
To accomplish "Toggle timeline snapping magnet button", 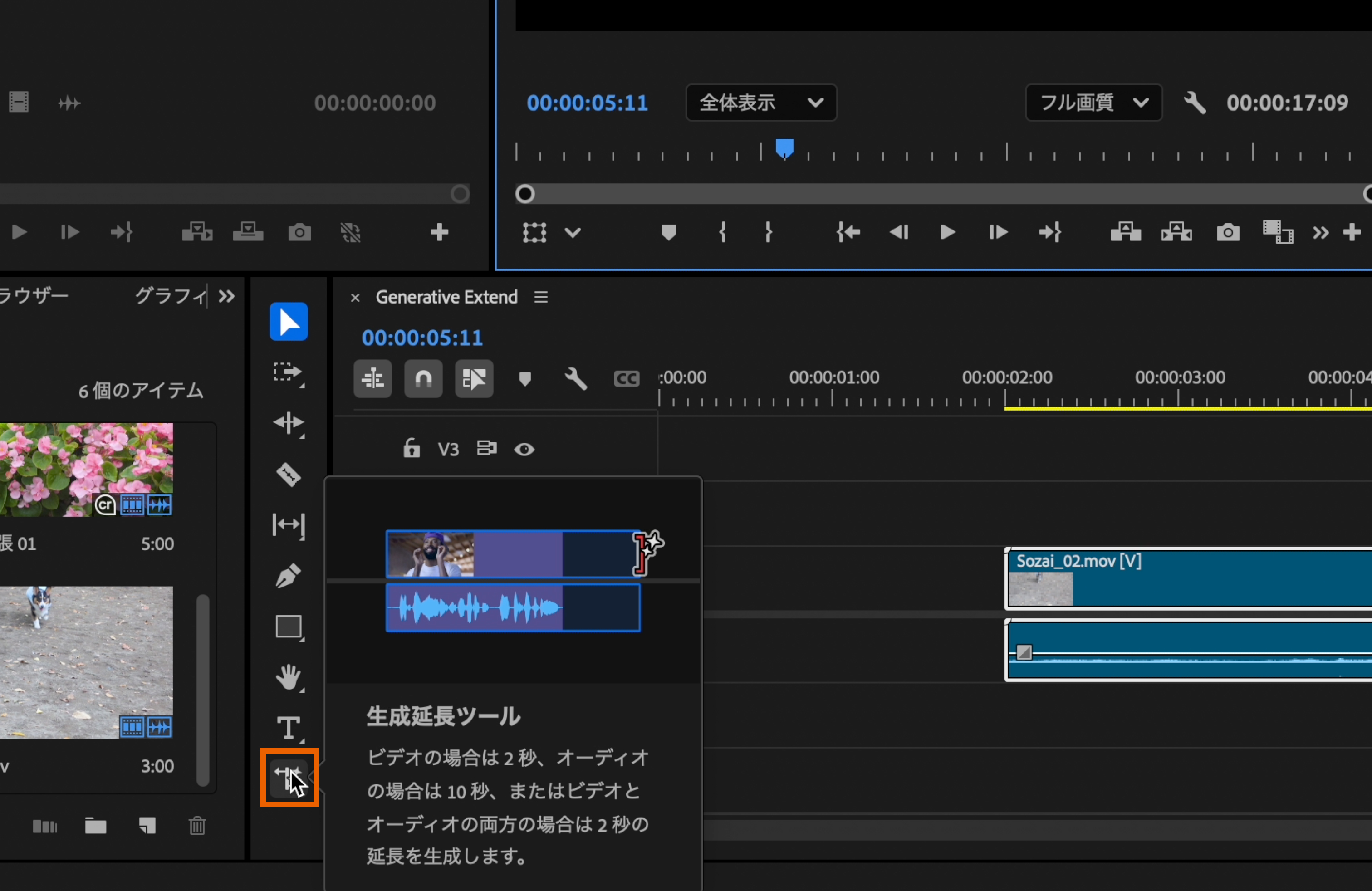I will pos(423,379).
